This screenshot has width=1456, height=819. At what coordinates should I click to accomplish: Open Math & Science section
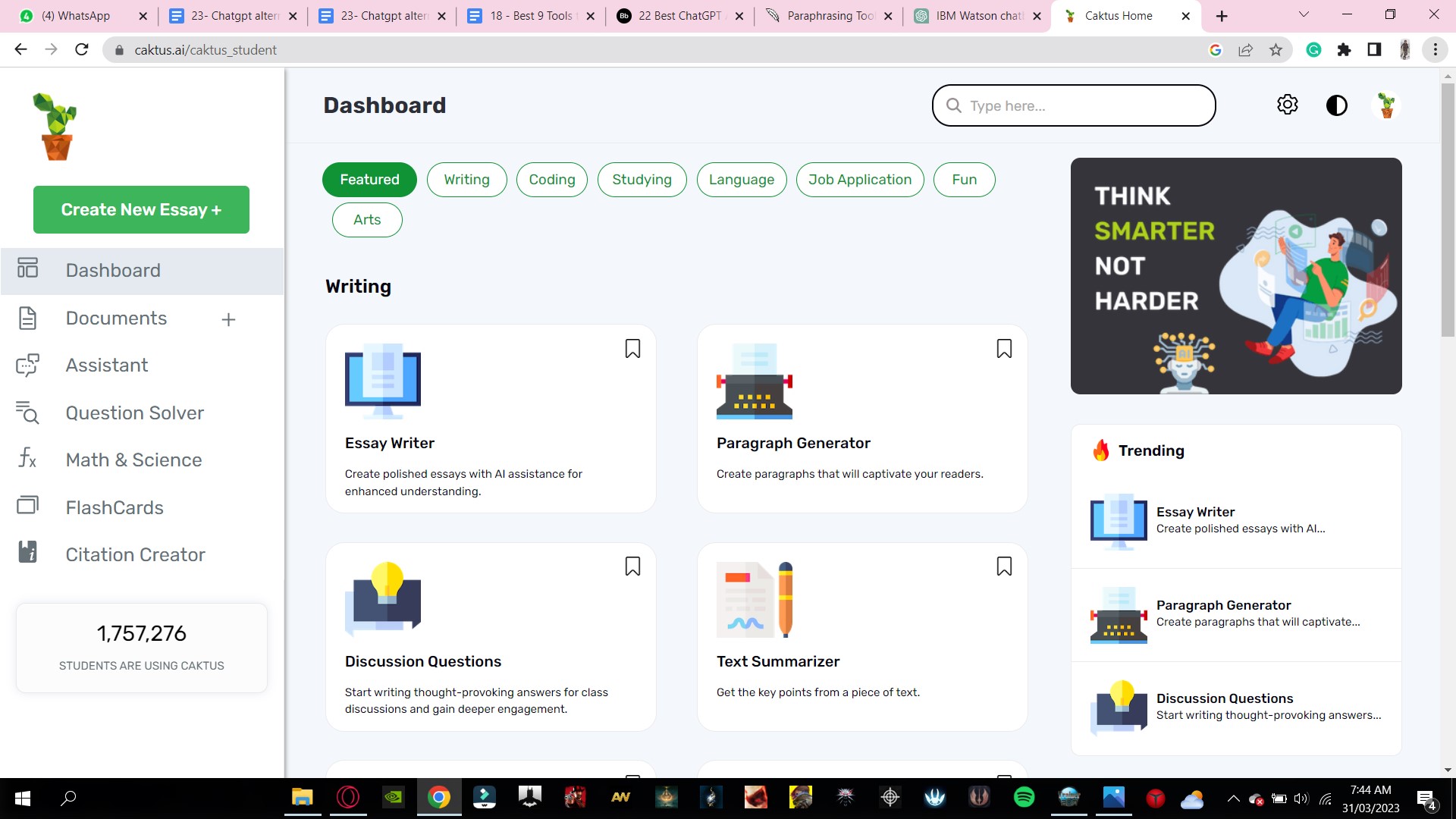tap(133, 460)
